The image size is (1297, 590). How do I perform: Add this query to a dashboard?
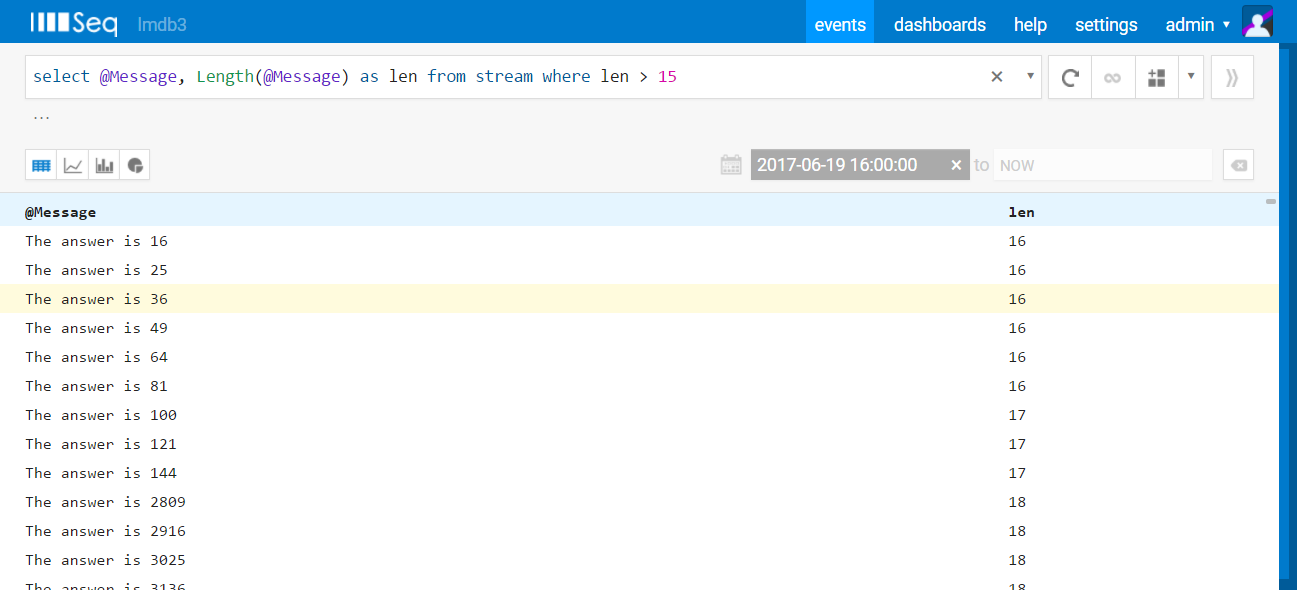coord(1156,77)
